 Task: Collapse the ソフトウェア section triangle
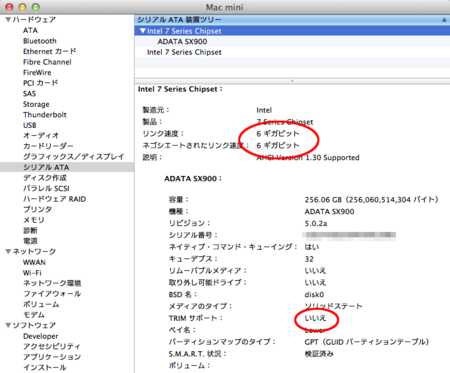click(x=8, y=325)
